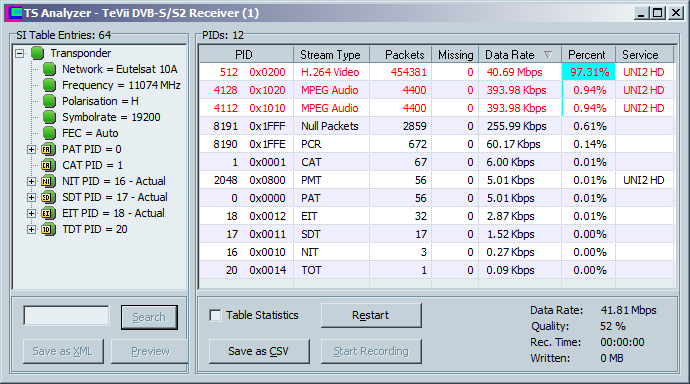Click the NIT table icon
The height and width of the screenshot is (384, 690).
click(48, 181)
